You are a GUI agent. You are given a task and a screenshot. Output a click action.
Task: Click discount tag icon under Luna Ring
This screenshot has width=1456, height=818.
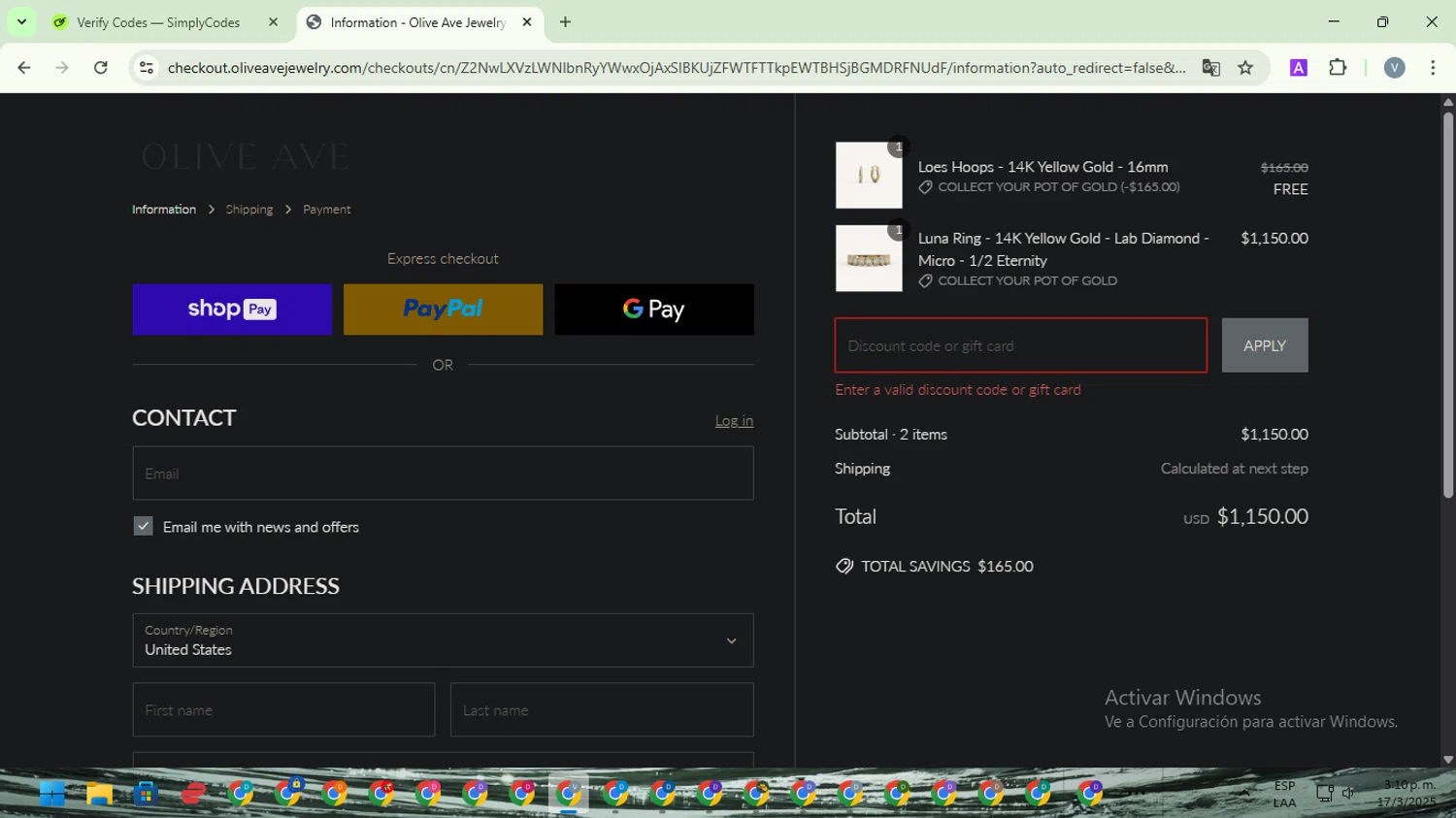(925, 281)
